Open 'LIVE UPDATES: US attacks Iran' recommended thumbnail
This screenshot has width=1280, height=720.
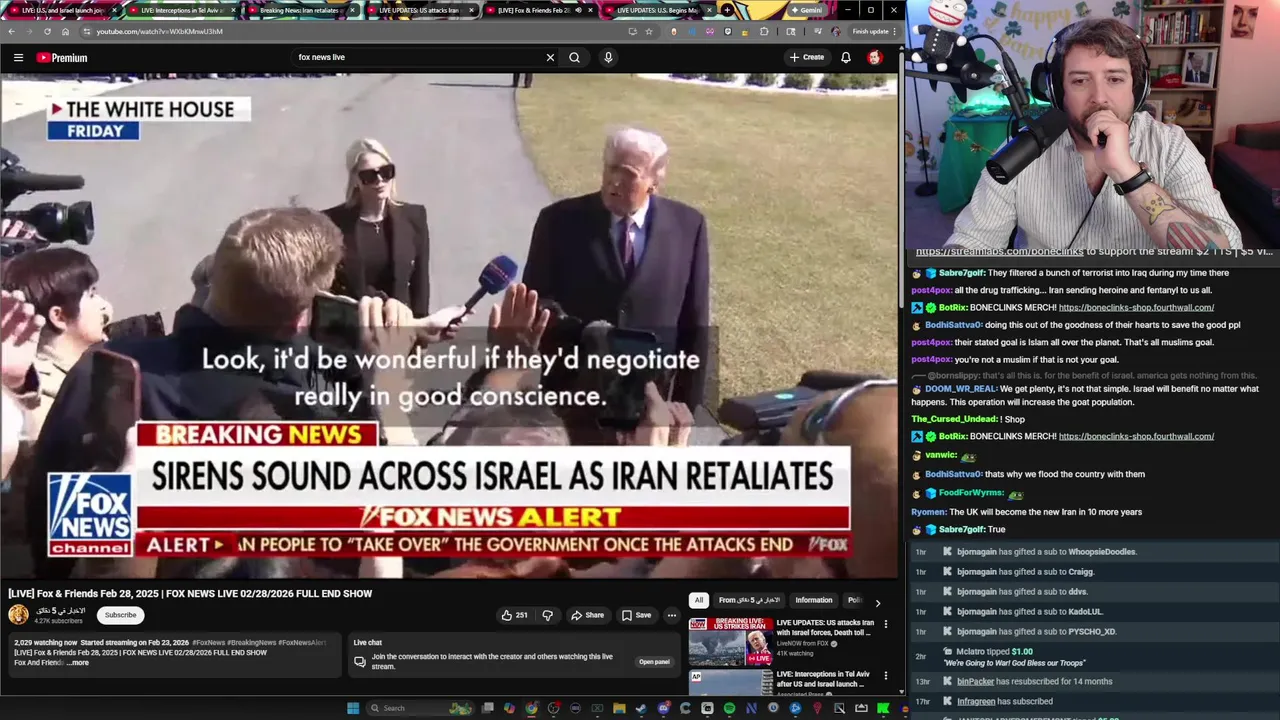[731, 641]
